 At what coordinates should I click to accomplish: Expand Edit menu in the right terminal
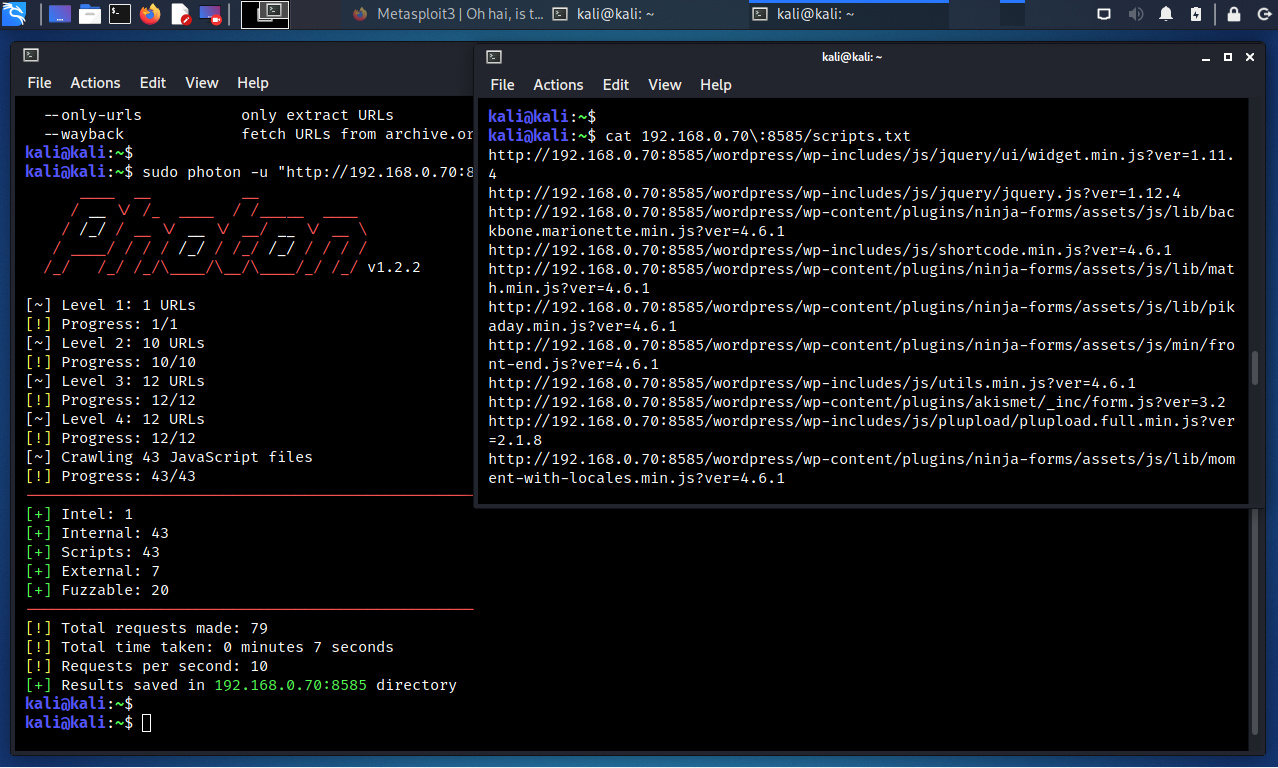(x=616, y=85)
